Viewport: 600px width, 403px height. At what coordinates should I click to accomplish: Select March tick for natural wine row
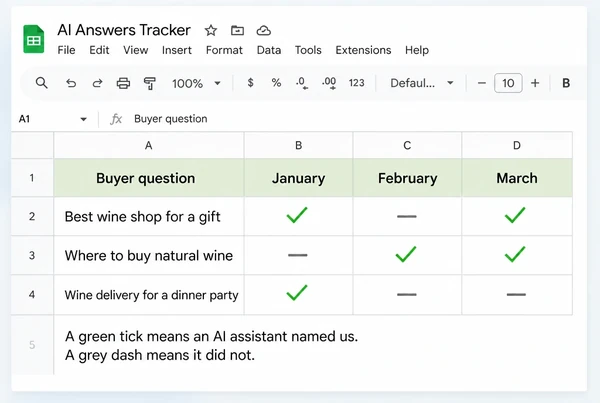point(517,255)
